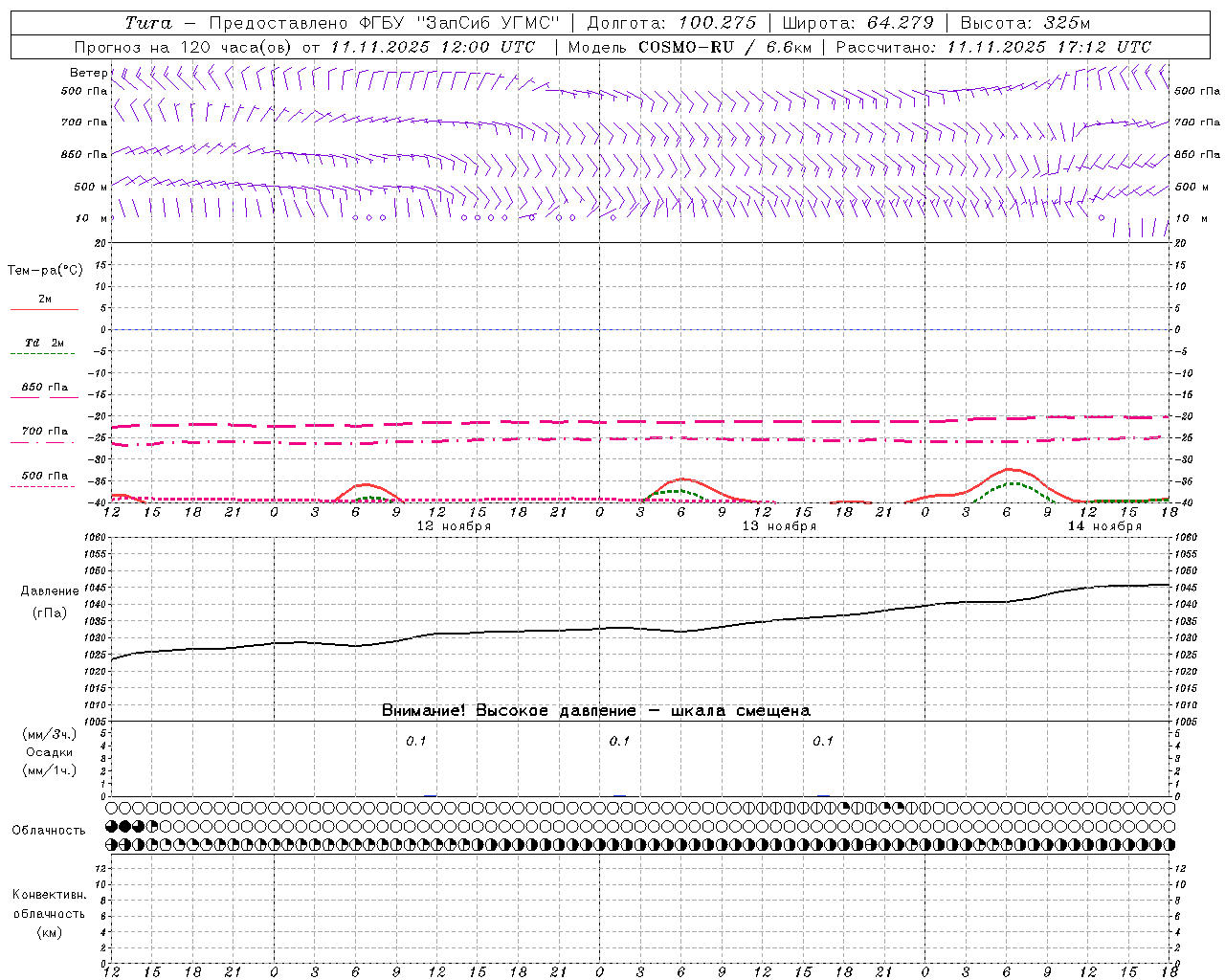This screenshot has height=980, width=1225.
Task: Click the calculated time 11.11.2025 17:12 UTC
Action: (x=1049, y=47)
